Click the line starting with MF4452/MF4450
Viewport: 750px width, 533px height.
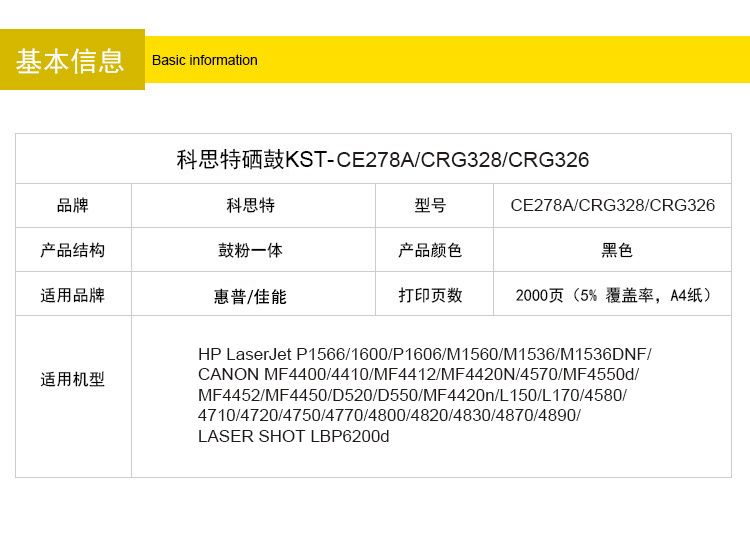(x=412, y=395)
